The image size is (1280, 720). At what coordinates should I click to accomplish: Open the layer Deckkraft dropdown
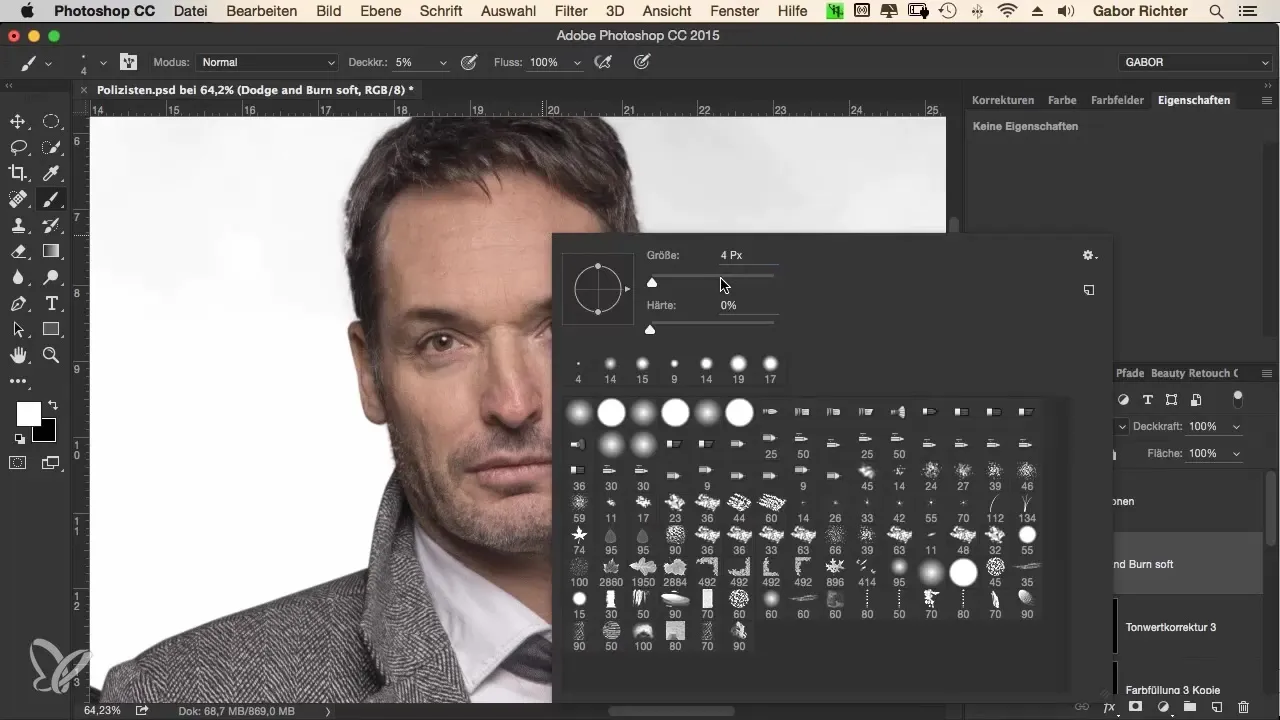point(1237,426)
